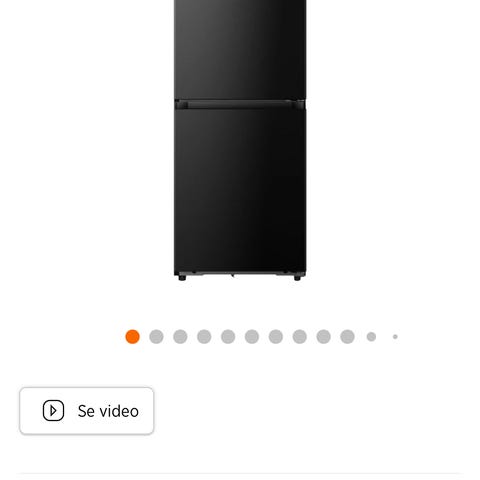The width and height of the screenshot is (480, 480).
Task: Open the black refrigerator product image
Action: point(240,140)
